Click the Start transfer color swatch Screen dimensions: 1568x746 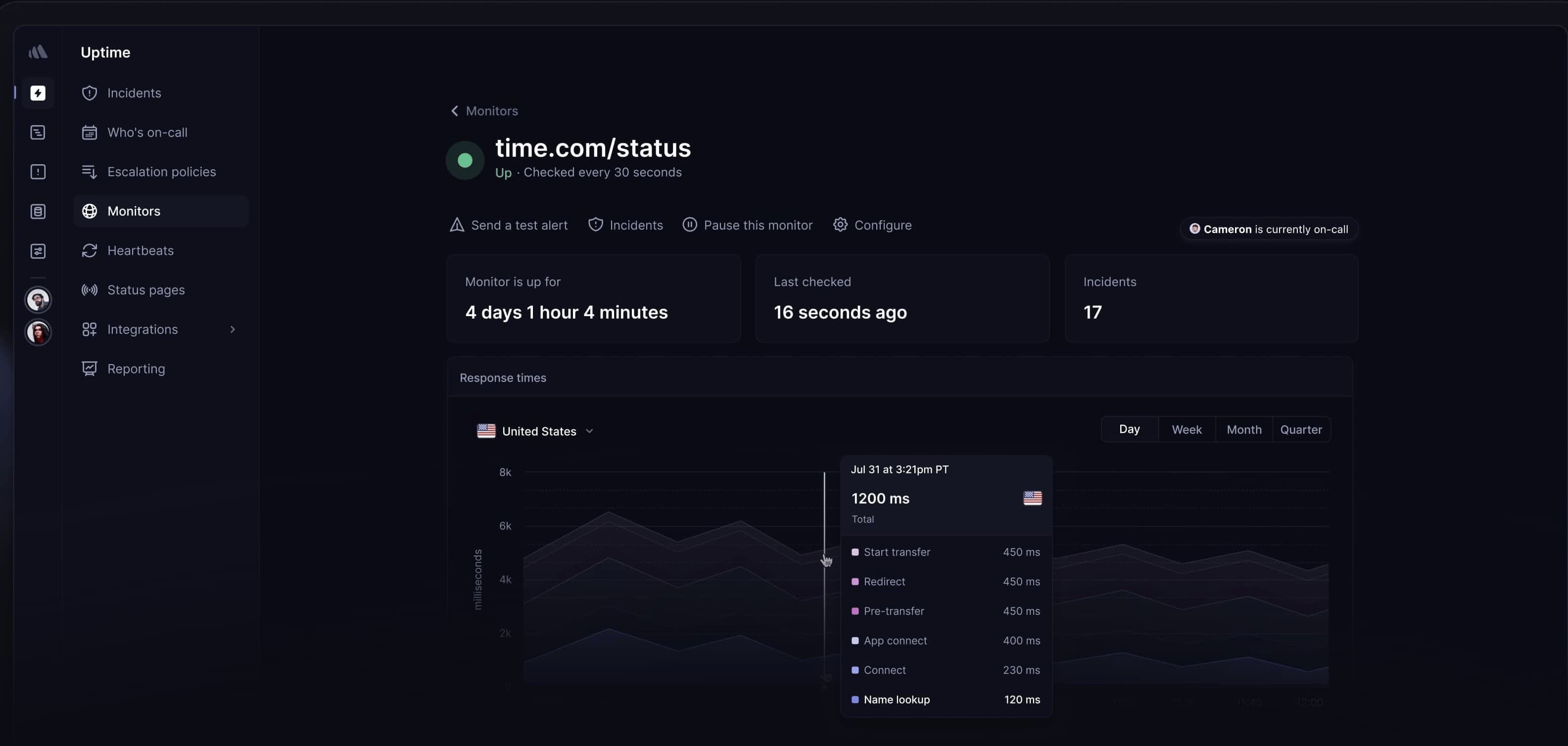coord(855,553)
